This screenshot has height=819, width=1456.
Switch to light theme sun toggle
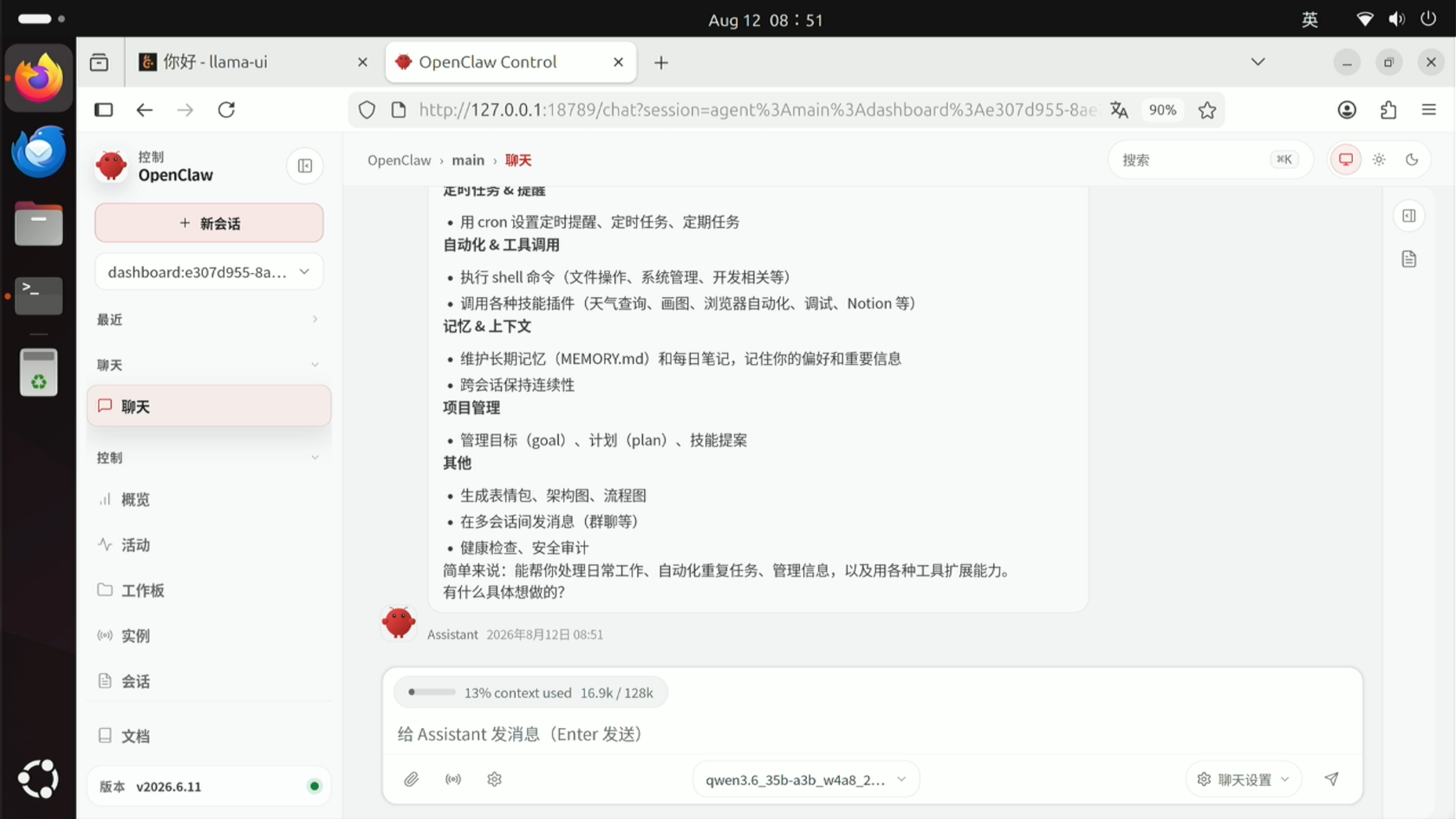click(x=1379, y=159)
